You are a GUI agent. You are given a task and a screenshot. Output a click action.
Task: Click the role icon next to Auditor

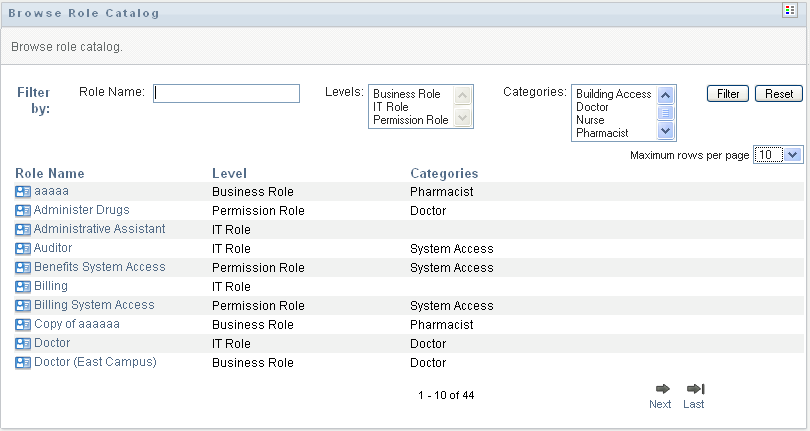coord(23,249)
